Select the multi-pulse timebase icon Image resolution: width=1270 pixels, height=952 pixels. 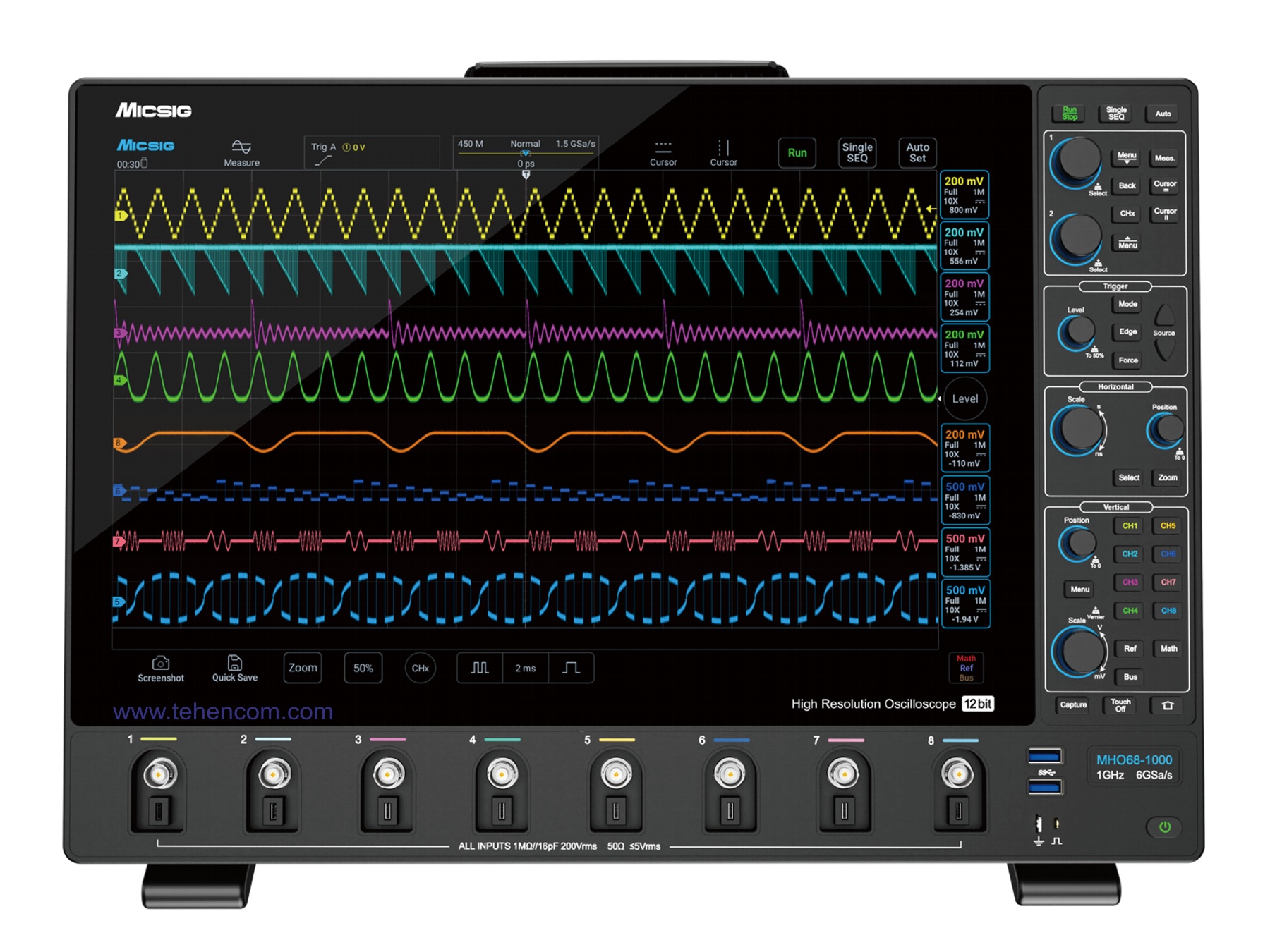pos(480,668)
